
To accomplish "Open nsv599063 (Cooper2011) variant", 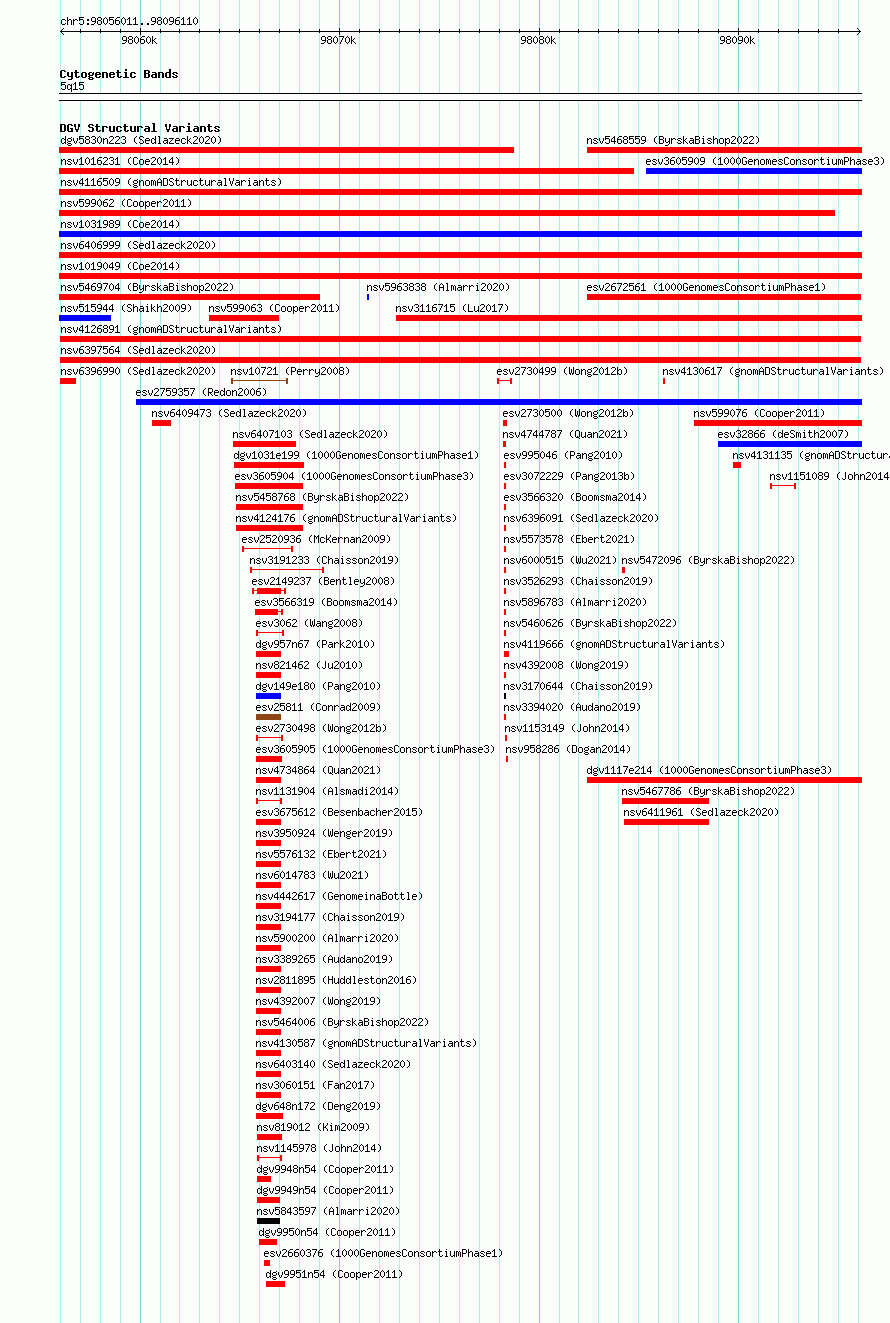I will (x=275, y=309).
